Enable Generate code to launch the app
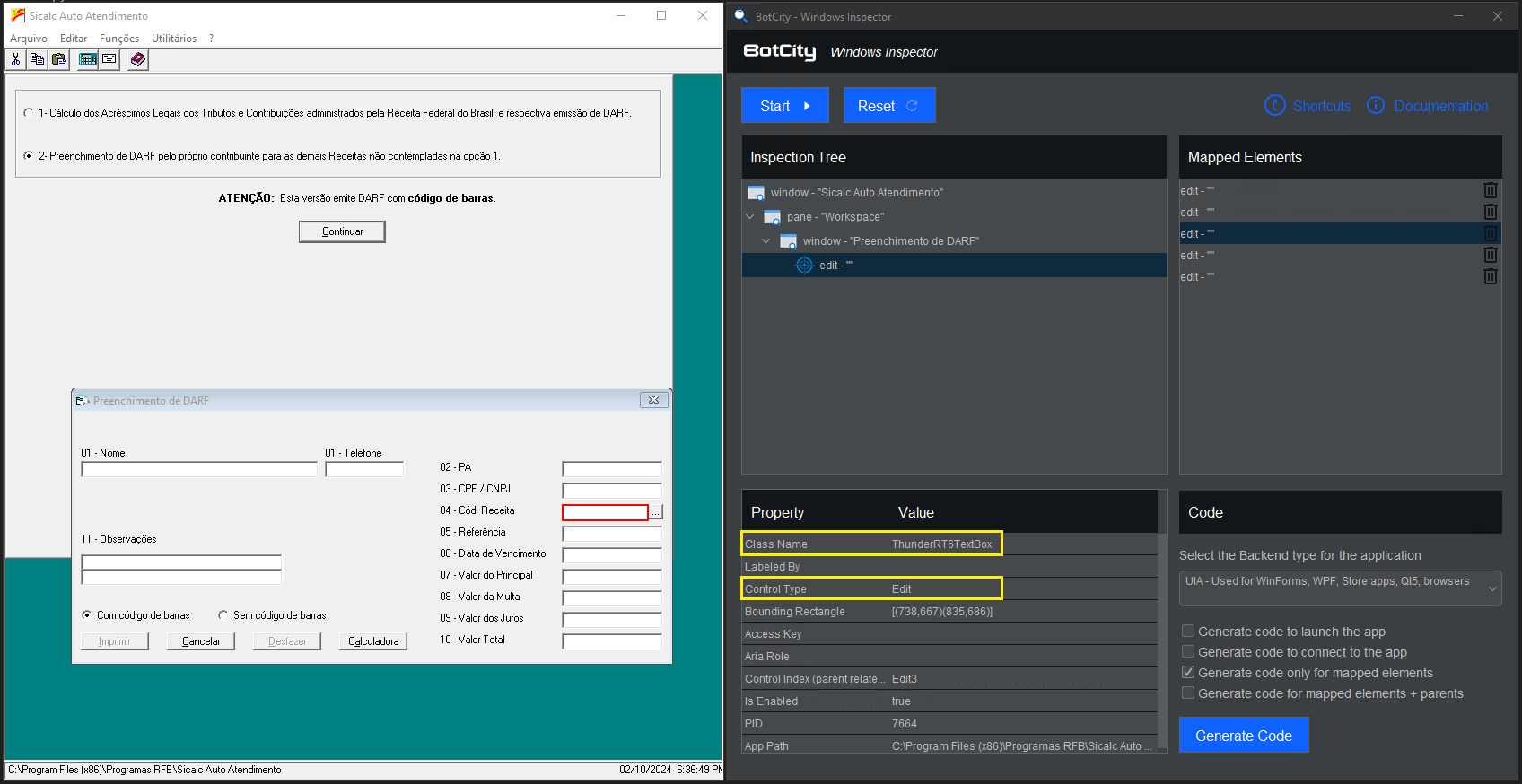 (1188, 632)
